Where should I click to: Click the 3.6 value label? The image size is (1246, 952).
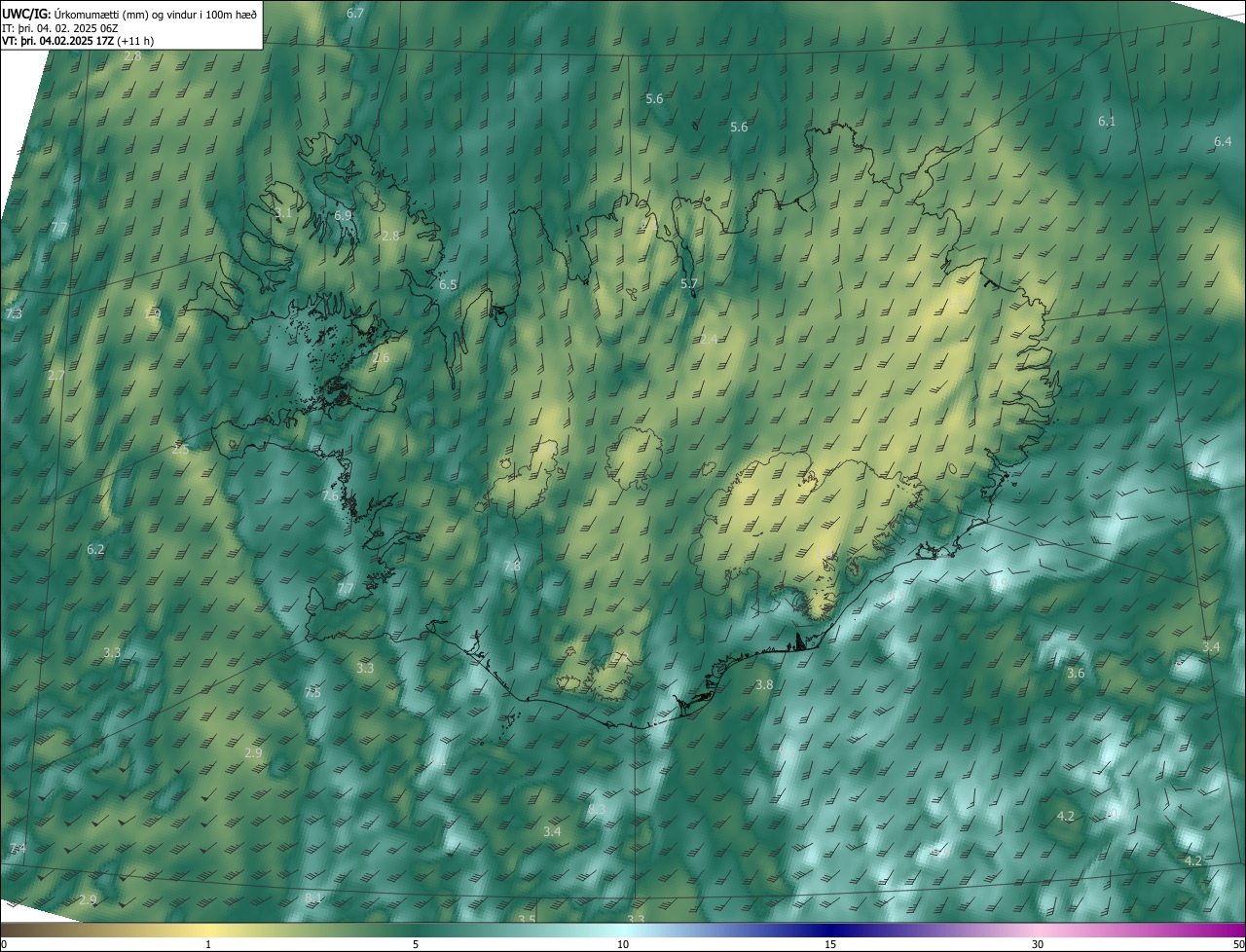point(1076,673)
